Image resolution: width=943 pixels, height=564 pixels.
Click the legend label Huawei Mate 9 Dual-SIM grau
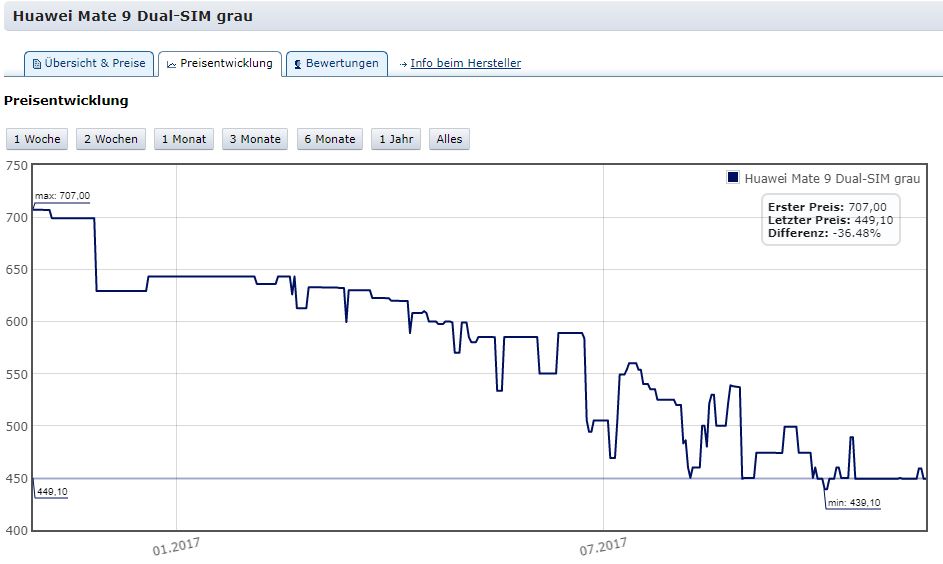832,179
